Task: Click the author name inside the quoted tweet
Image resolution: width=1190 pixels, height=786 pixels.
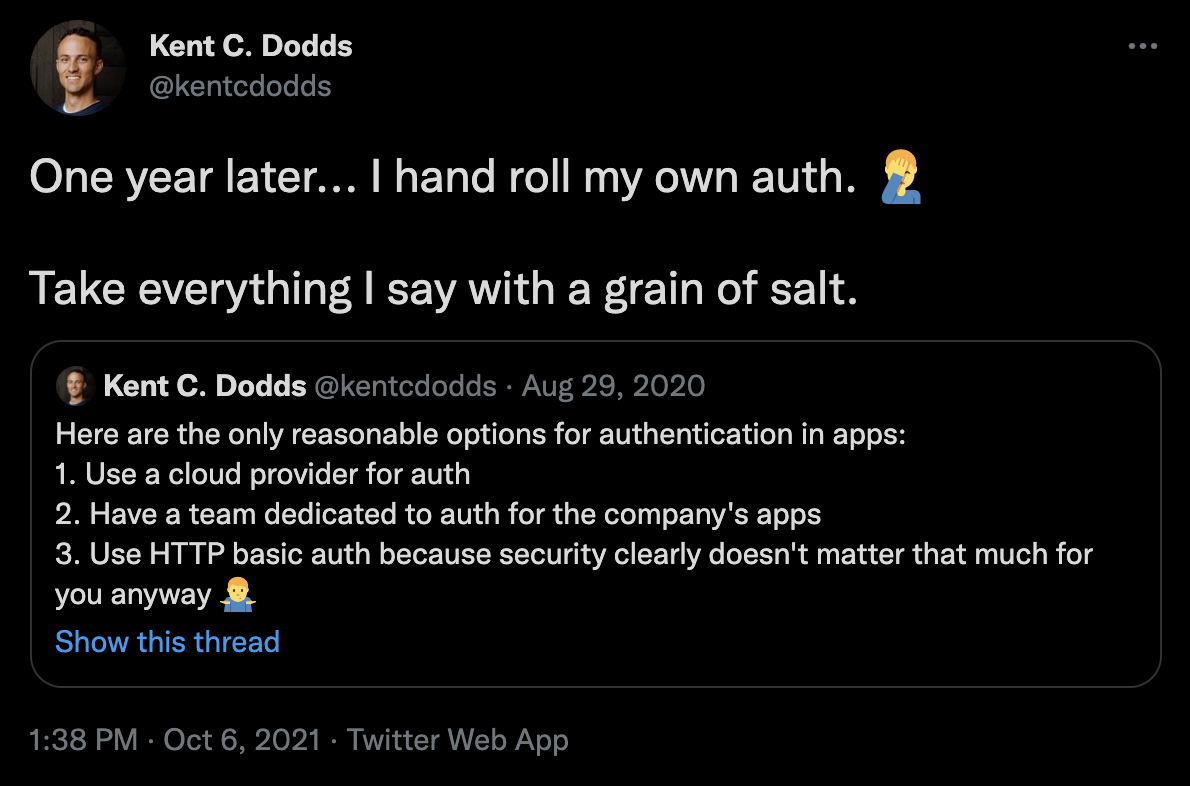Action: 205,386
